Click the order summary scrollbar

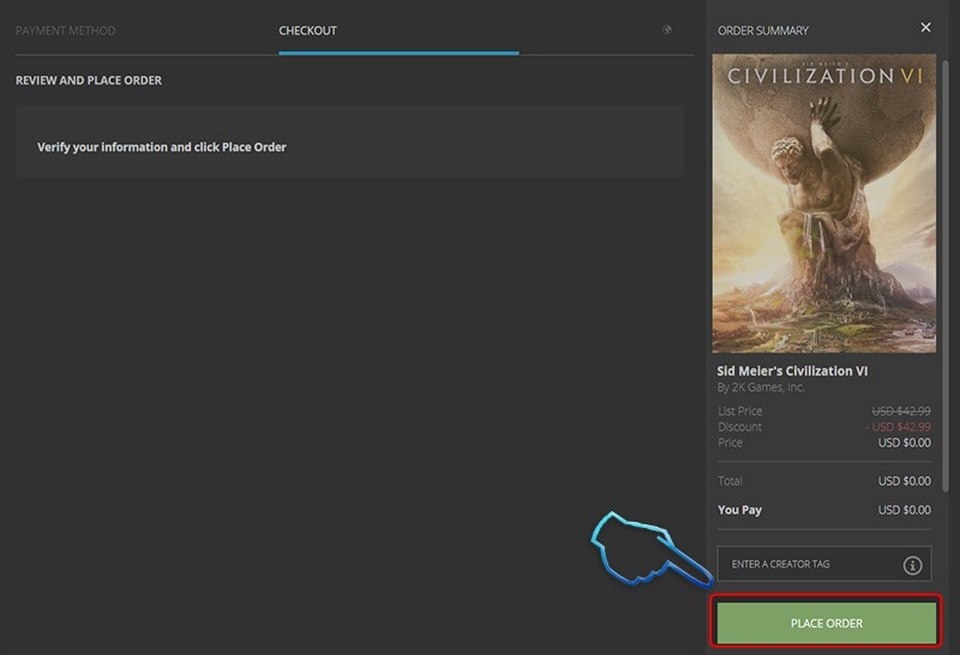pos(945,275)
